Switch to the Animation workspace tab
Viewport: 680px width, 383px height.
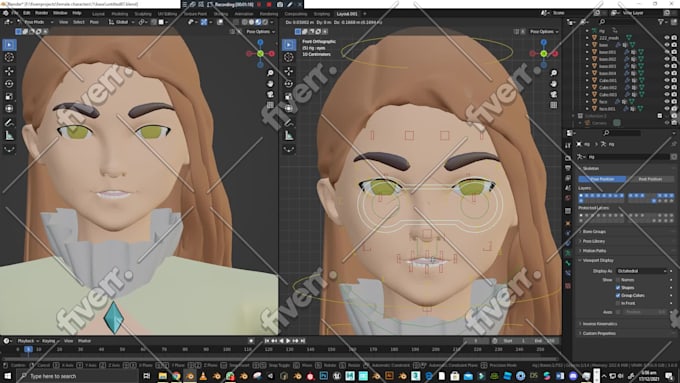tap(244, 14)
